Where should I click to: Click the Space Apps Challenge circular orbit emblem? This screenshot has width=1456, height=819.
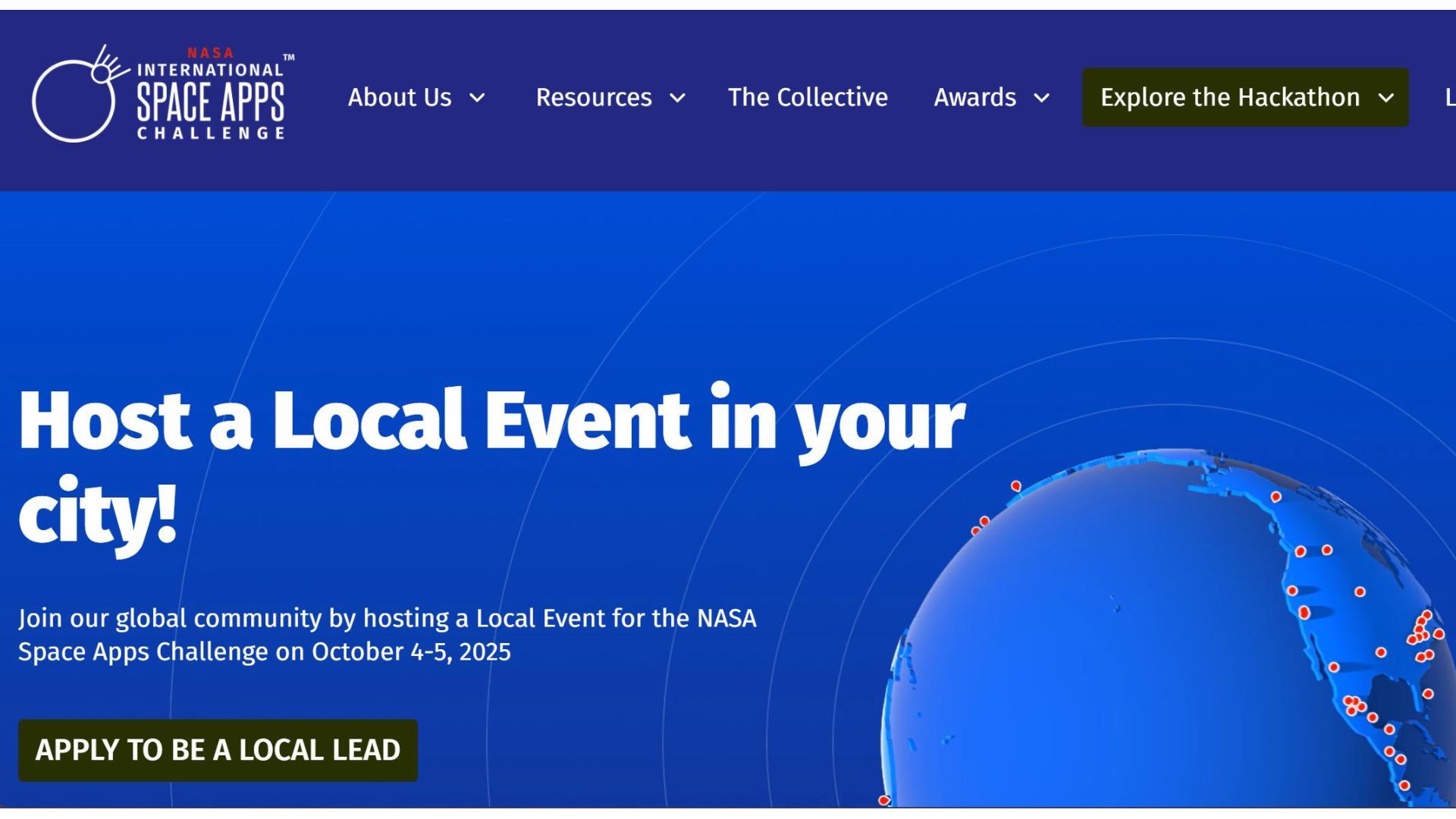(x=74, y=99)
